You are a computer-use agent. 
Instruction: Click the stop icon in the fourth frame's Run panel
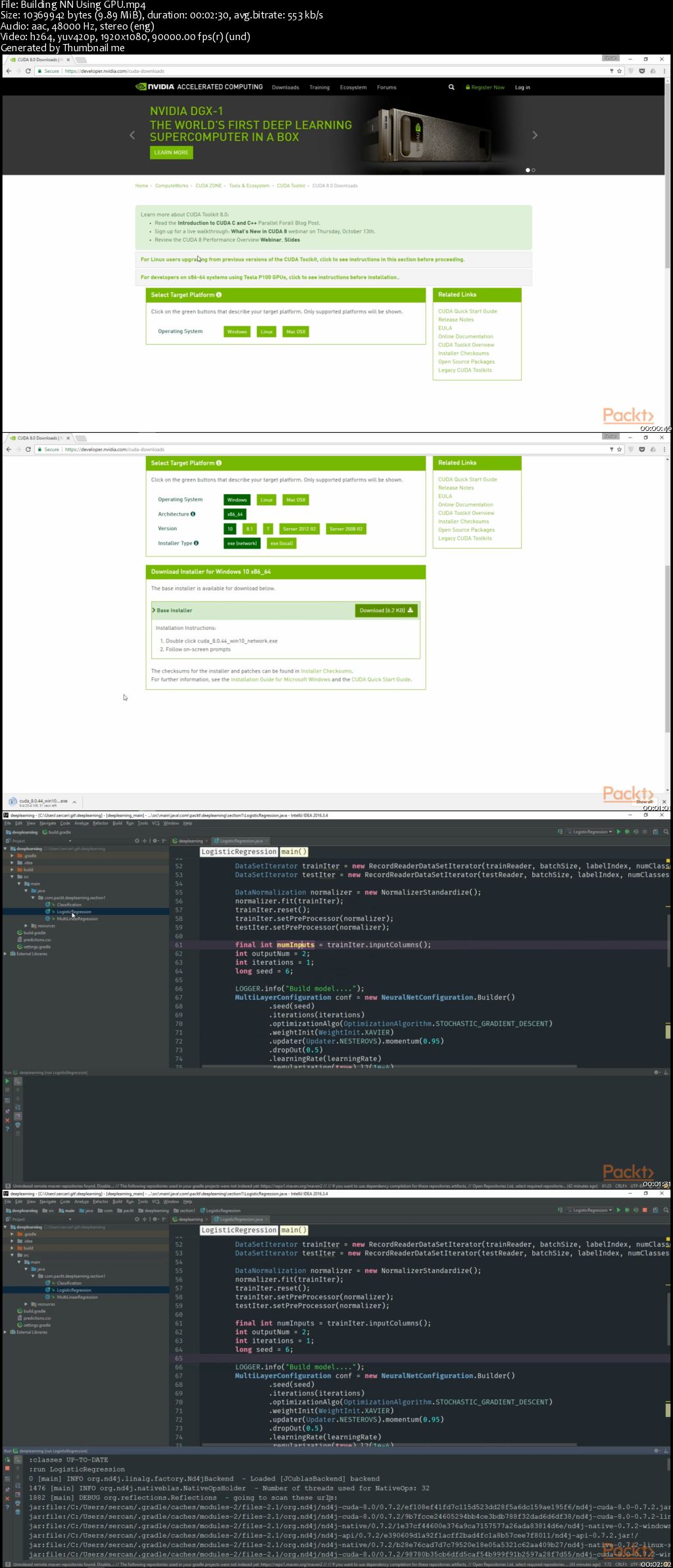pyautogui.click(x=7, y=1467)
